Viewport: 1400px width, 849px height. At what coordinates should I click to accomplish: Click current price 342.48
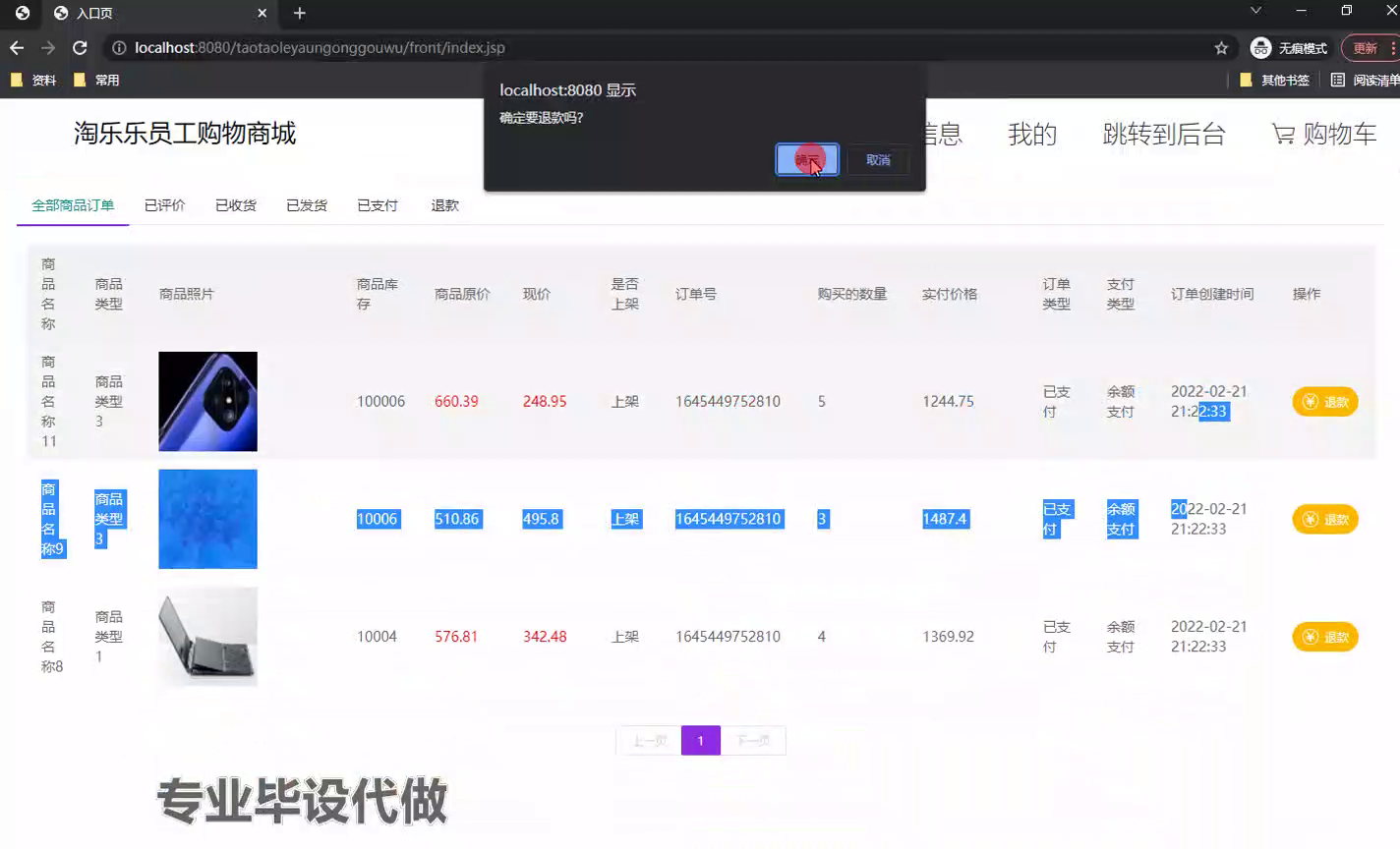[x=545, y=637]
